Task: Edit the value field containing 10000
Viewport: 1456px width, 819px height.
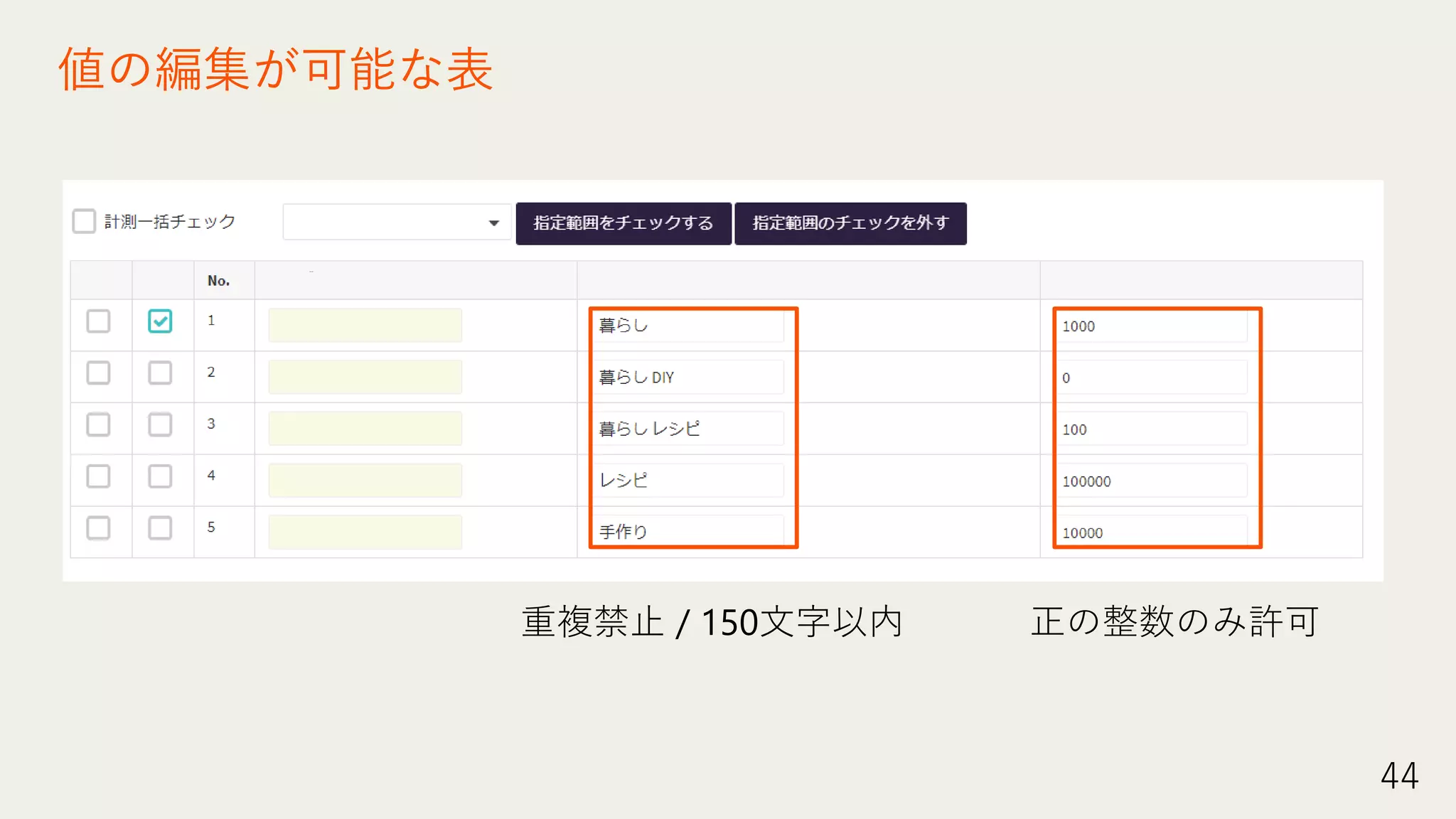Action: (1152, 532)
